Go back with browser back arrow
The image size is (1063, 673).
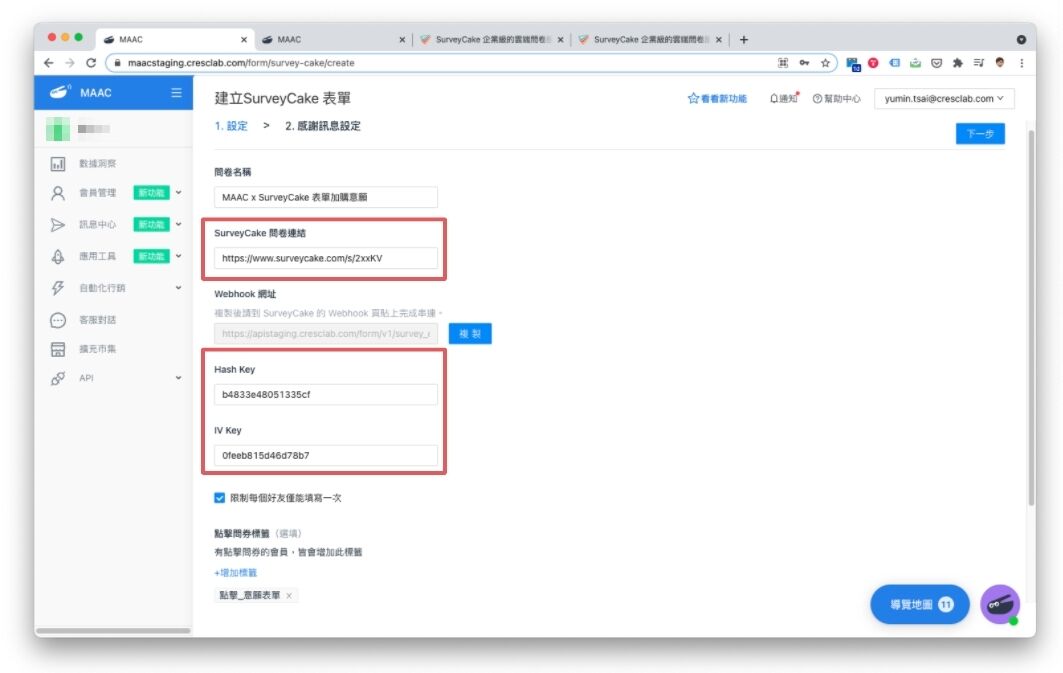48,63
